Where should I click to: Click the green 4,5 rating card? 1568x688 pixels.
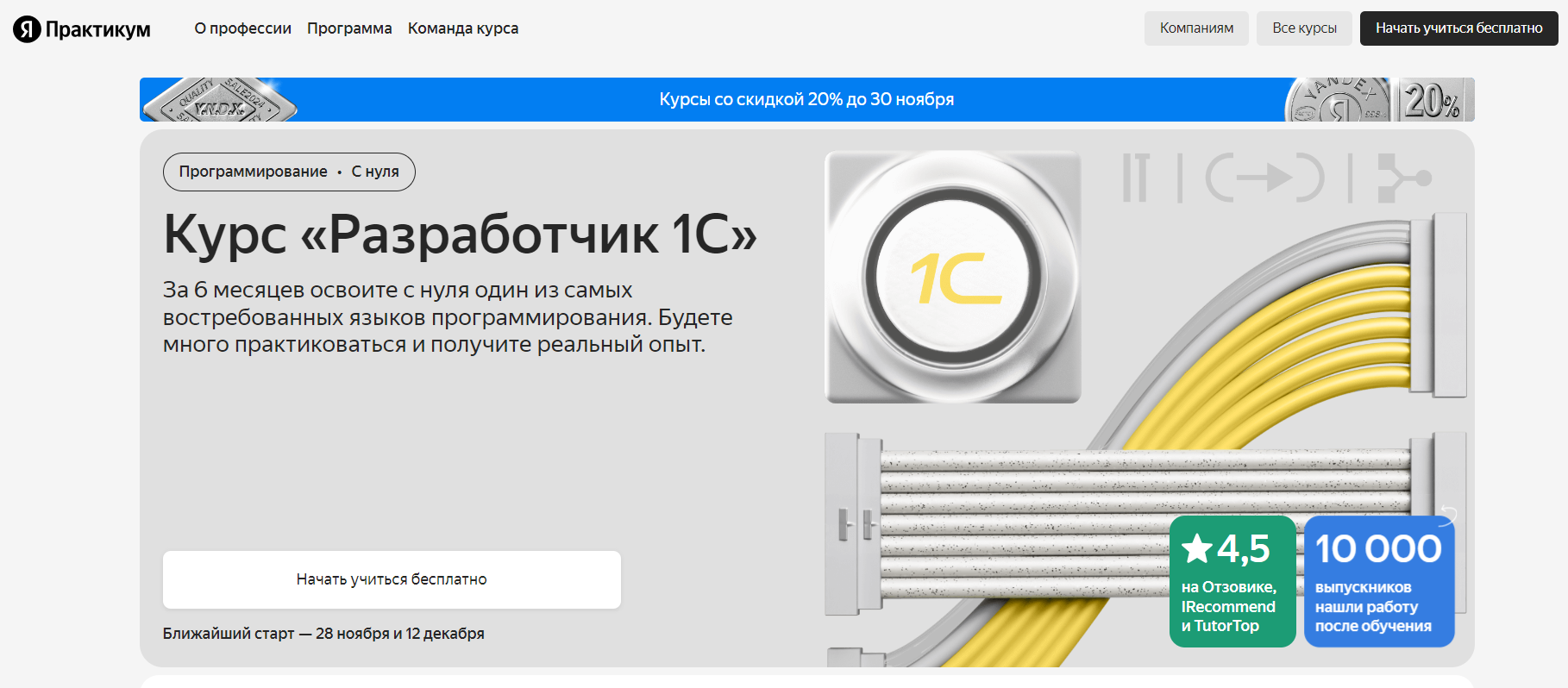[x=1232, y=581]
